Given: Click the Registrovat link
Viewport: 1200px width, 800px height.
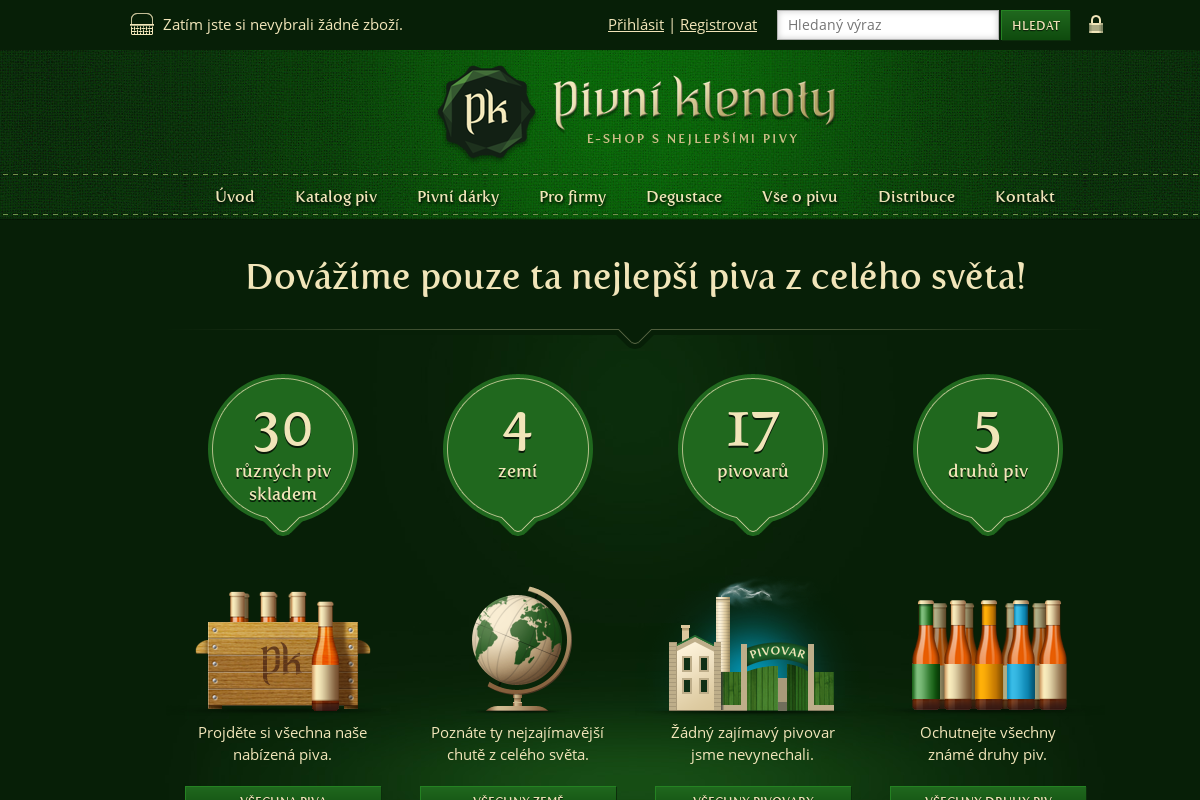Looking at the screenshot, I should [x=718, y=24].
